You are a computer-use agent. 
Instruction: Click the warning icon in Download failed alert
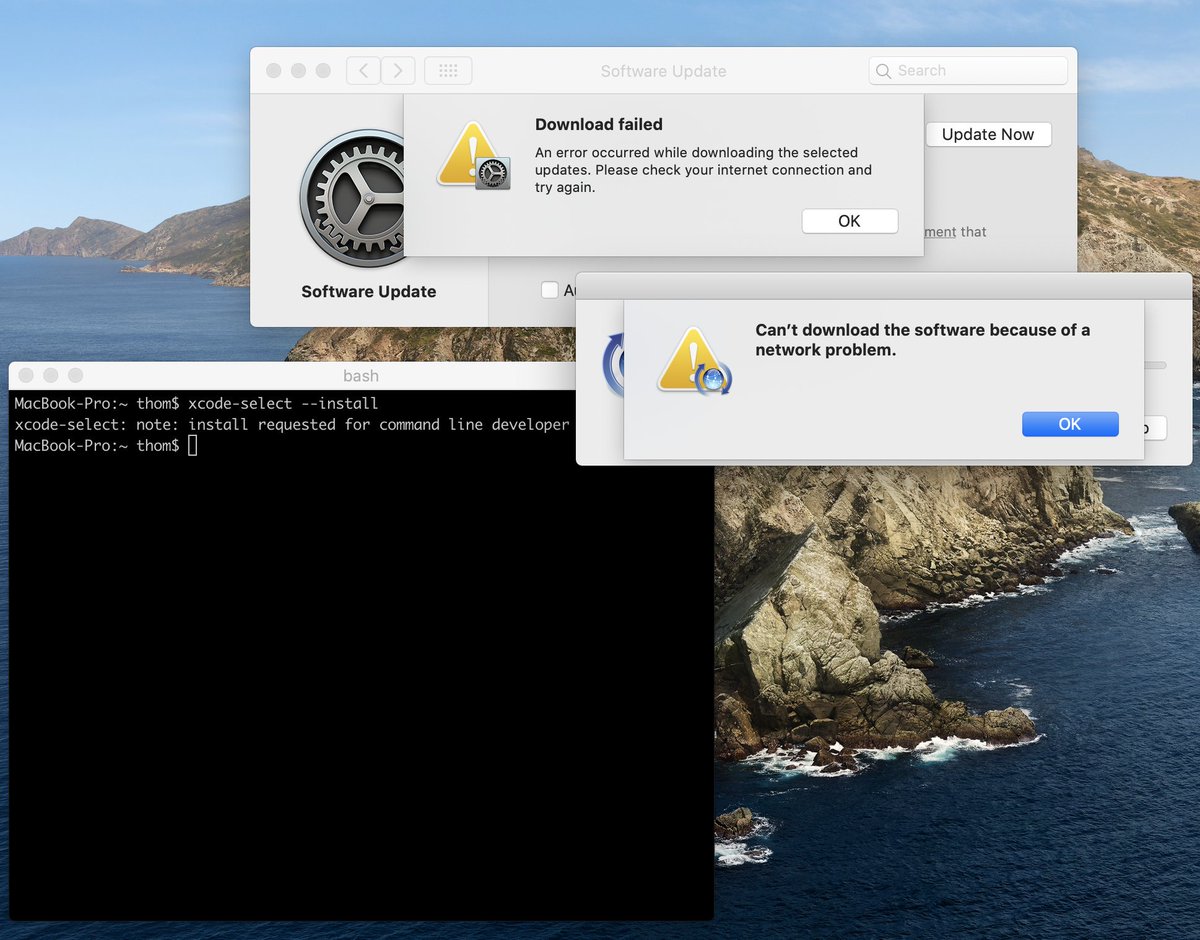[472, 156]
